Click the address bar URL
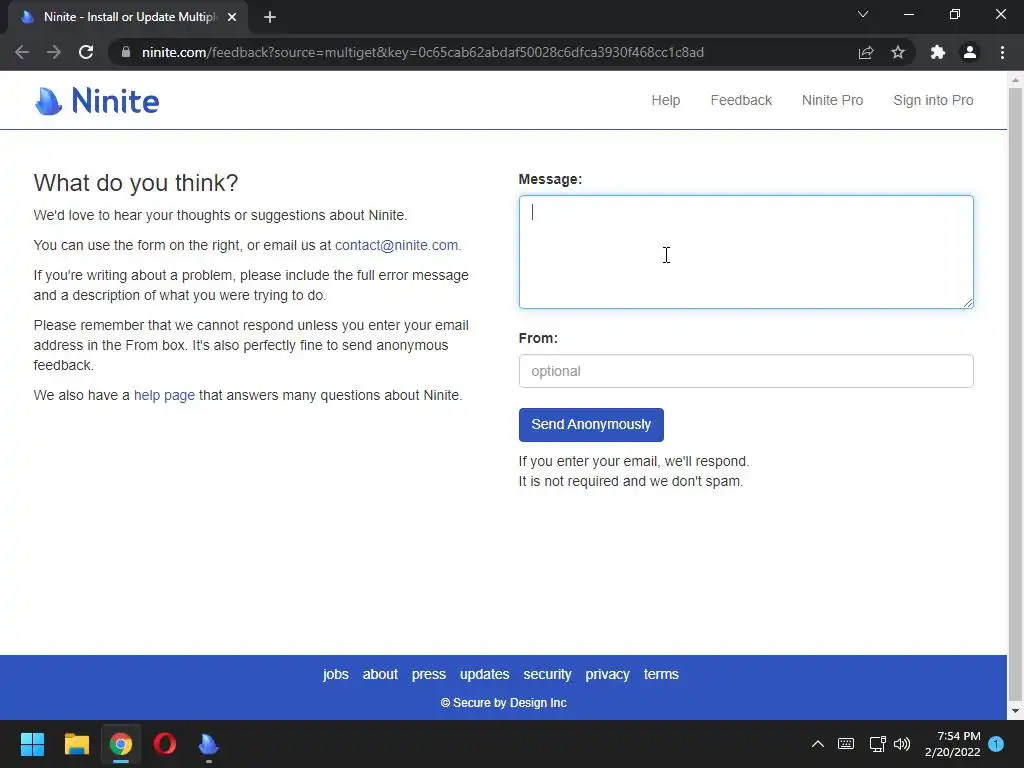The width and height of the screenshot is (1024, 768). pos(423,52)
